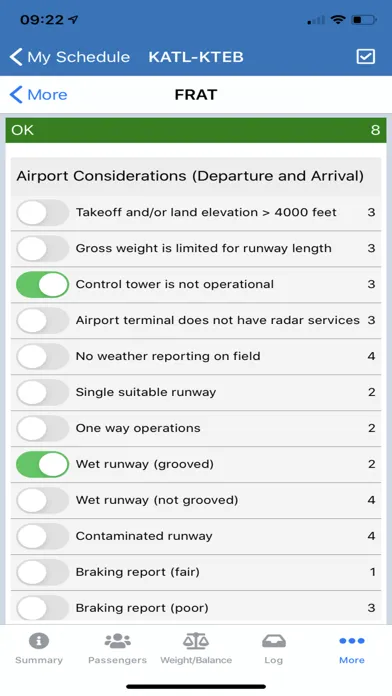The image size is (392, 696).
Task: Tap the green OK score bar
Action: (196, 130)
